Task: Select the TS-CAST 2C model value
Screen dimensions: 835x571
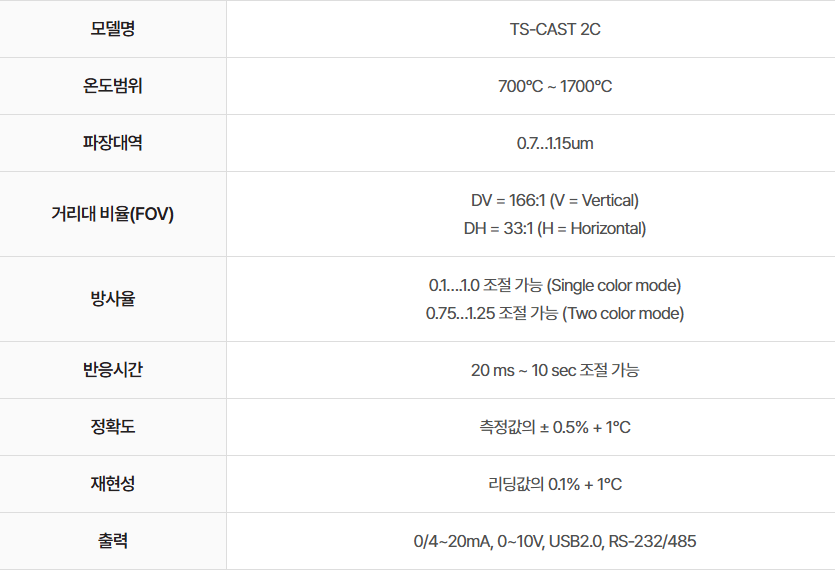Action: coord(555,29)
